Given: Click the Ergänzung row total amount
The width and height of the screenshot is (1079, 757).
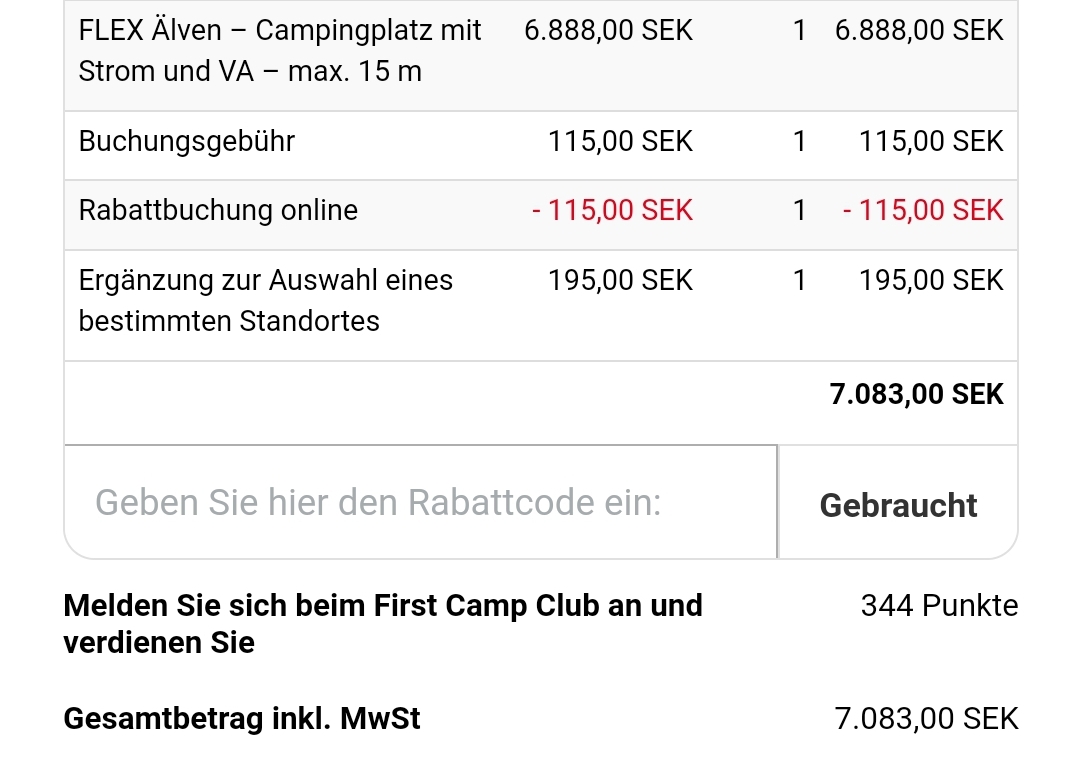Looking at the screenshot, I should pyautogui.click(x=930, y=281).
